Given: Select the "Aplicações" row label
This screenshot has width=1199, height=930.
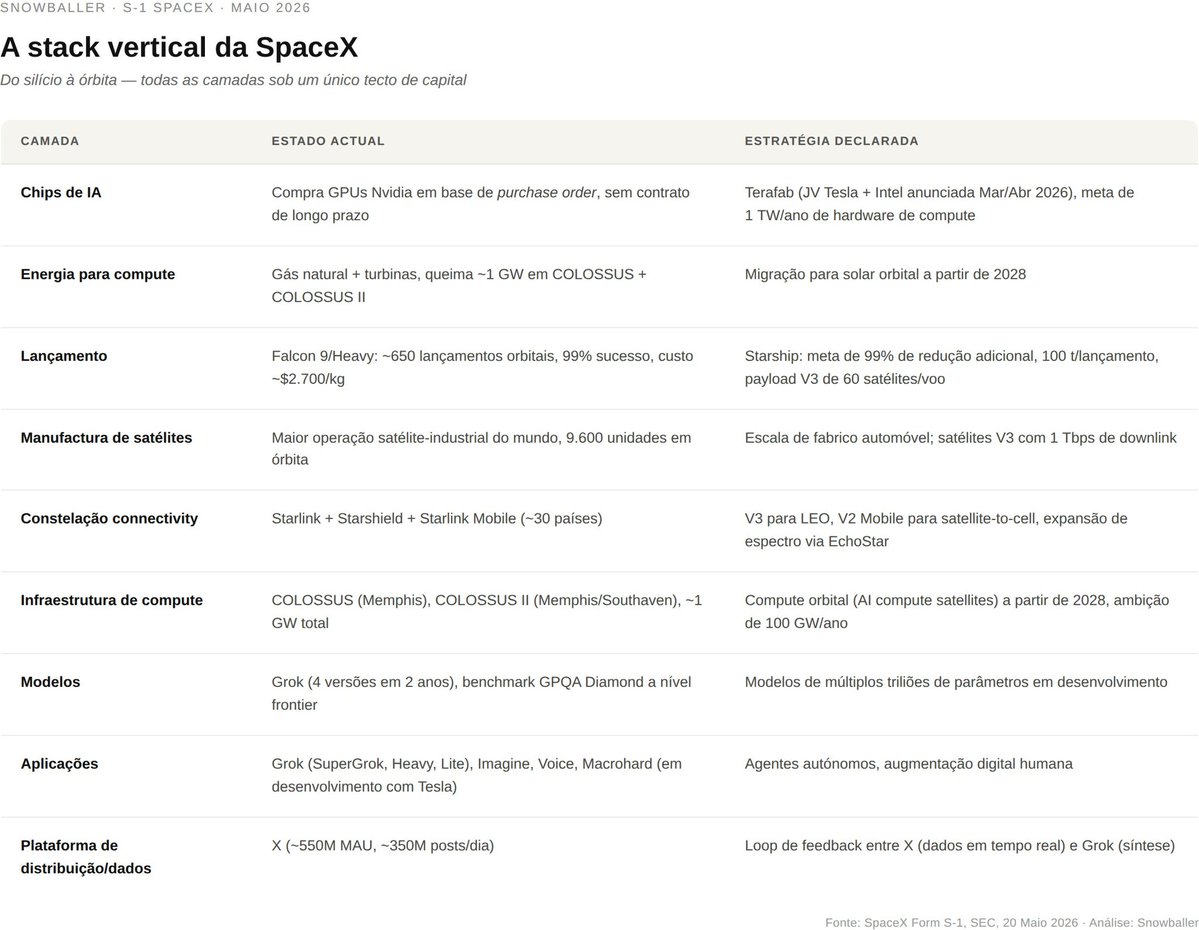Looking at the screenshot, I should coord(60,764).
